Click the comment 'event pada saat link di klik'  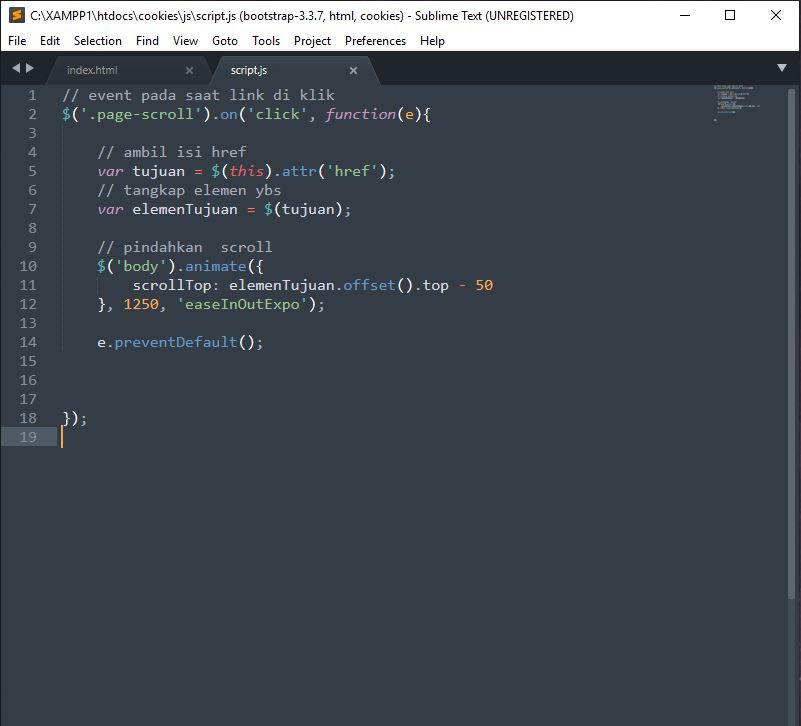198,96
